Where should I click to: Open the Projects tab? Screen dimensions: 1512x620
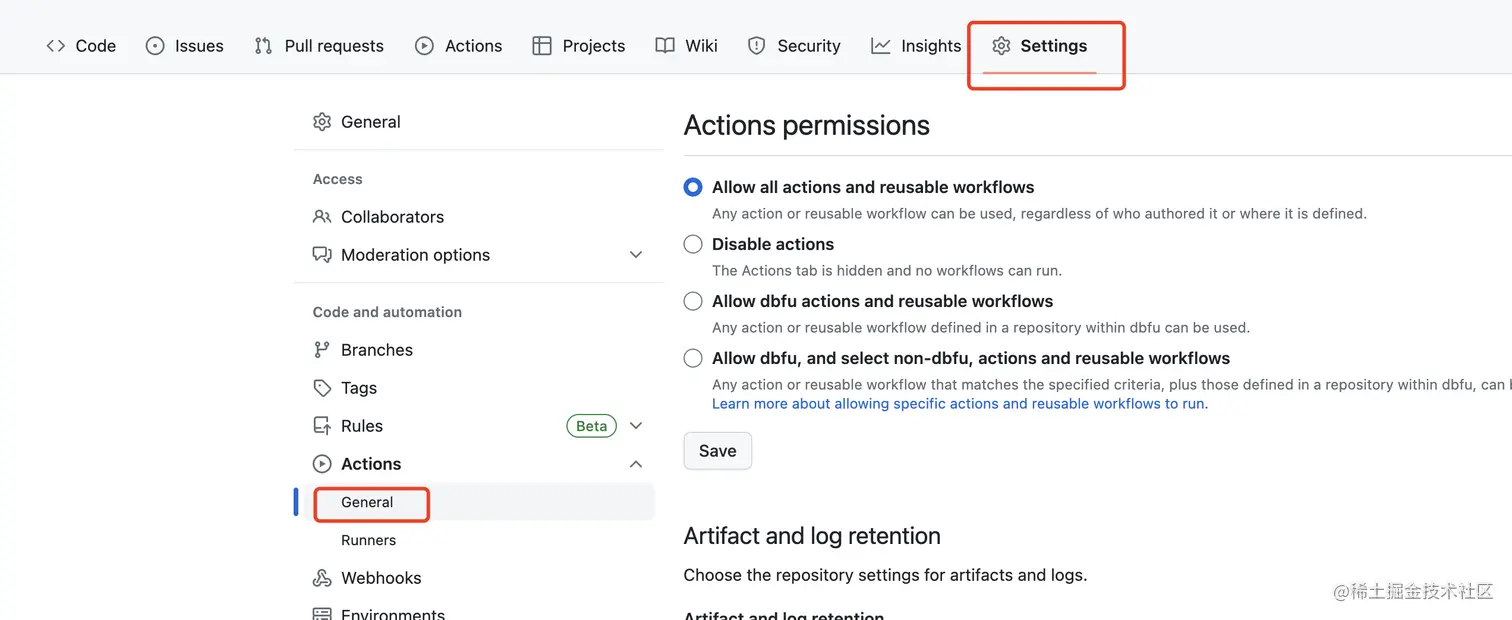coord(579,46)
